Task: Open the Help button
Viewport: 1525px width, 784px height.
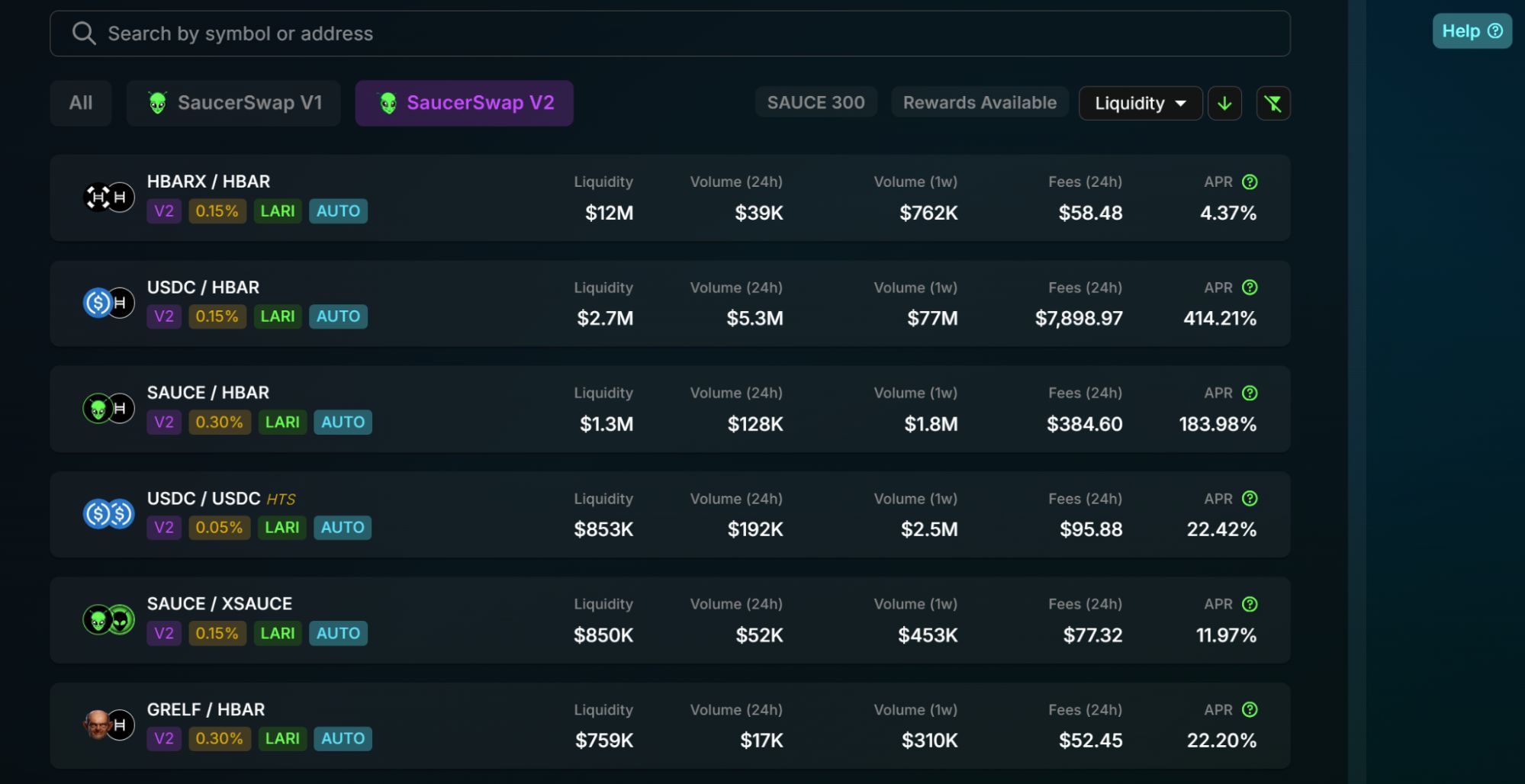Action: [x=1472, y=31]
